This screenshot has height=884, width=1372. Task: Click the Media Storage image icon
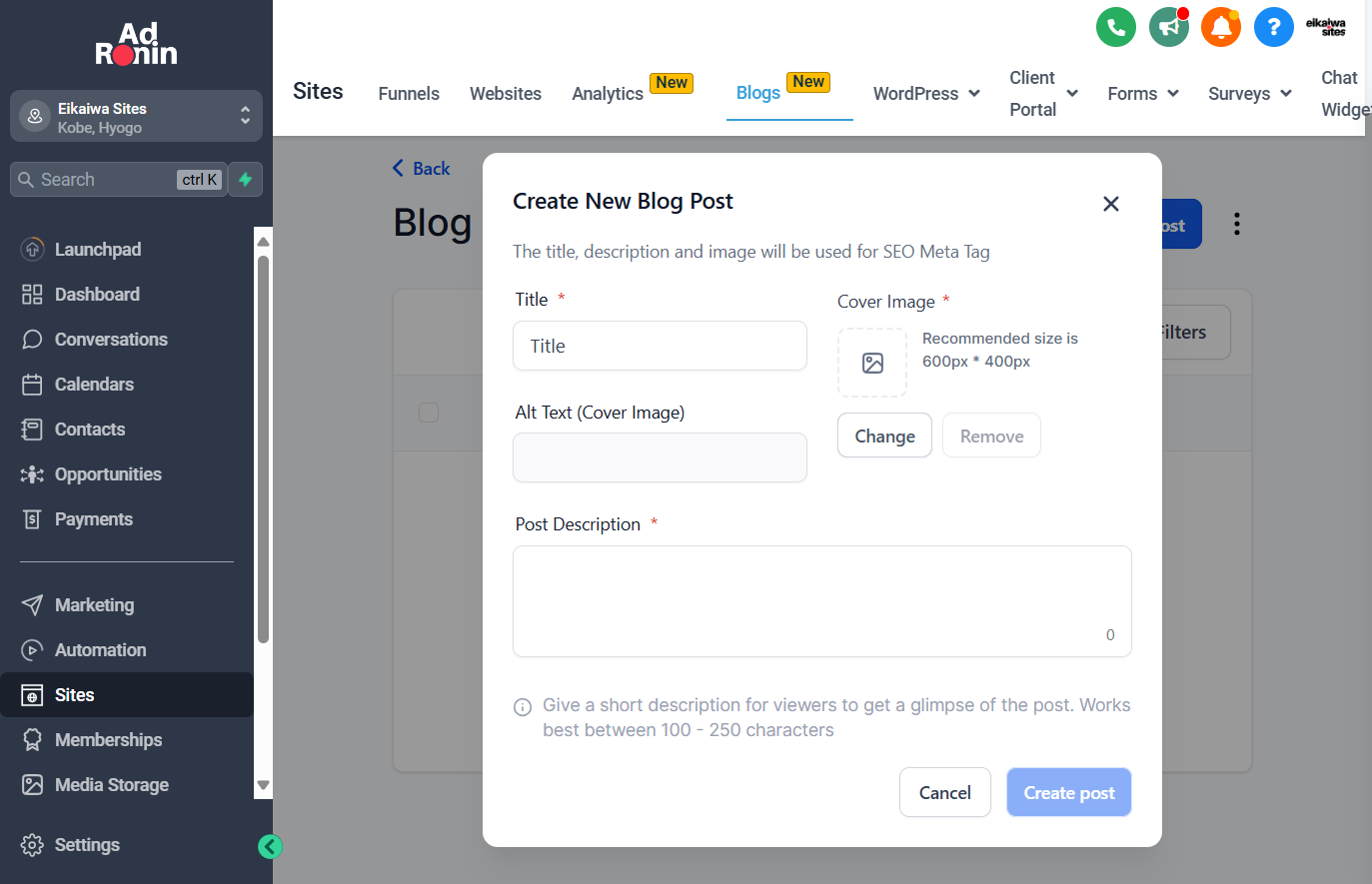pyautogui.click(x=32, y=785)
